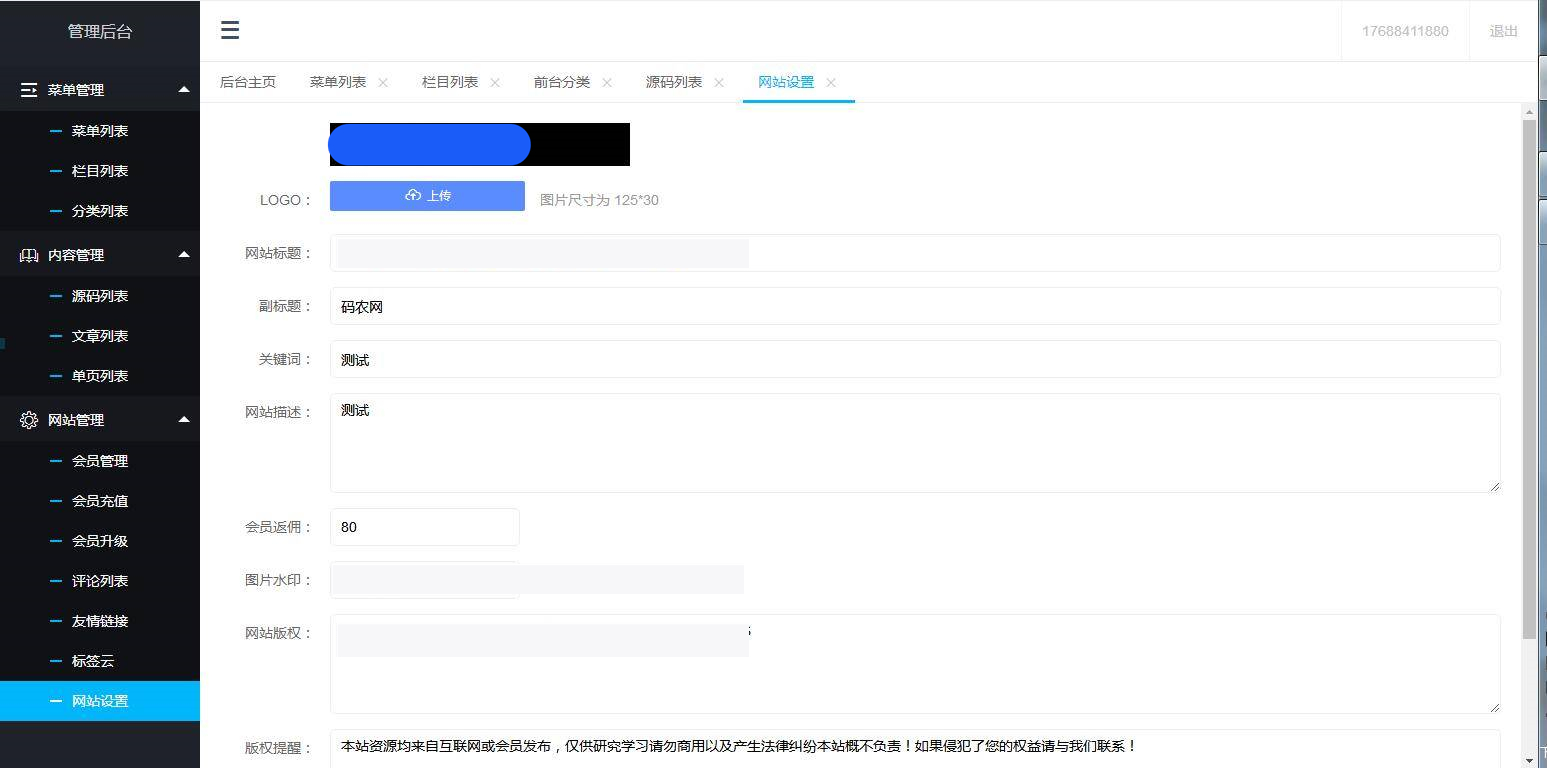Click the hamburger menu icon to collapse sidebar
The image size is (1547, 768).
point(230,30)
